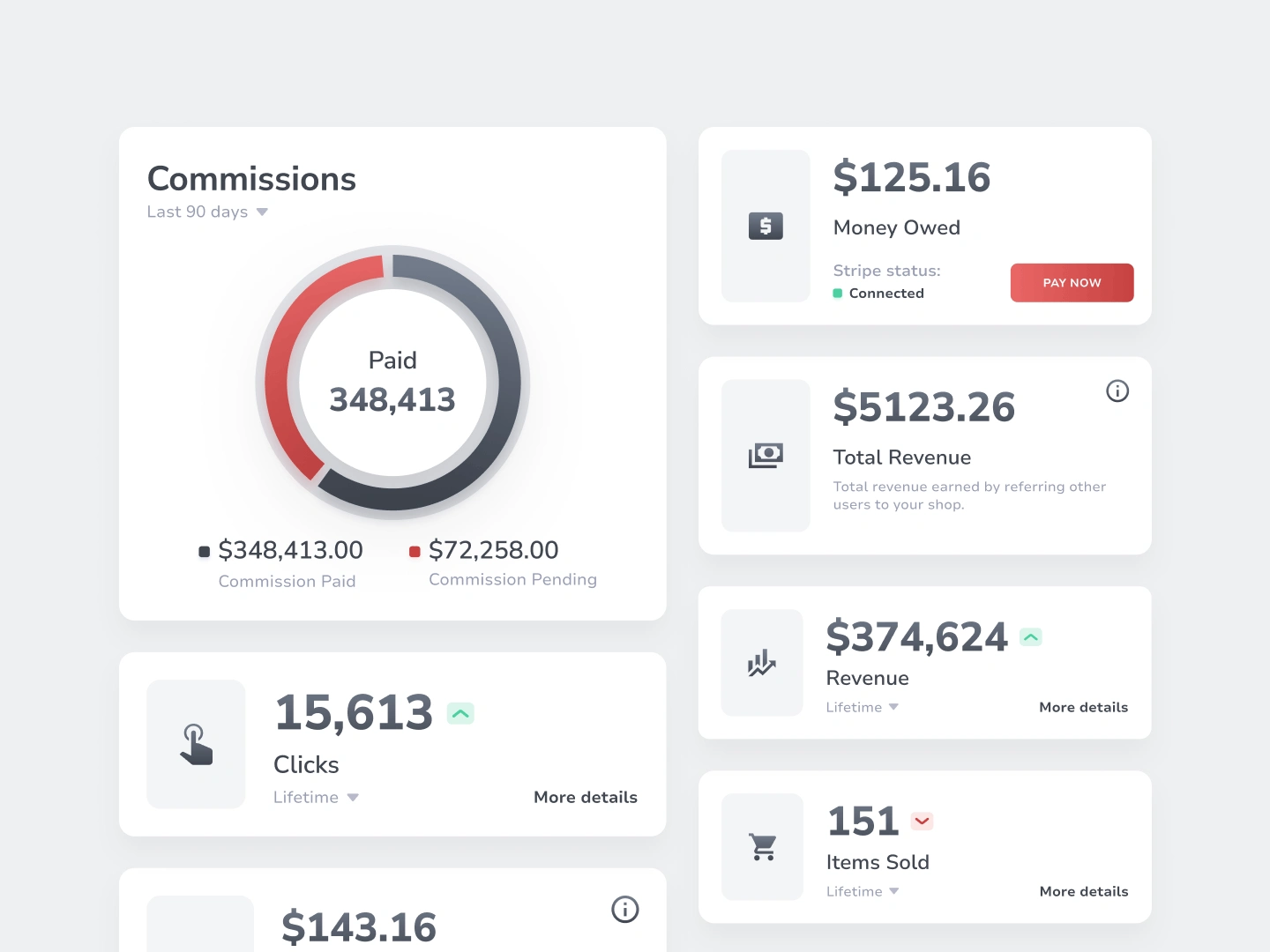Open the info icon on Total Revenue card
Viewport: 1270px width, 952px height.
(x=1117, y=390)
